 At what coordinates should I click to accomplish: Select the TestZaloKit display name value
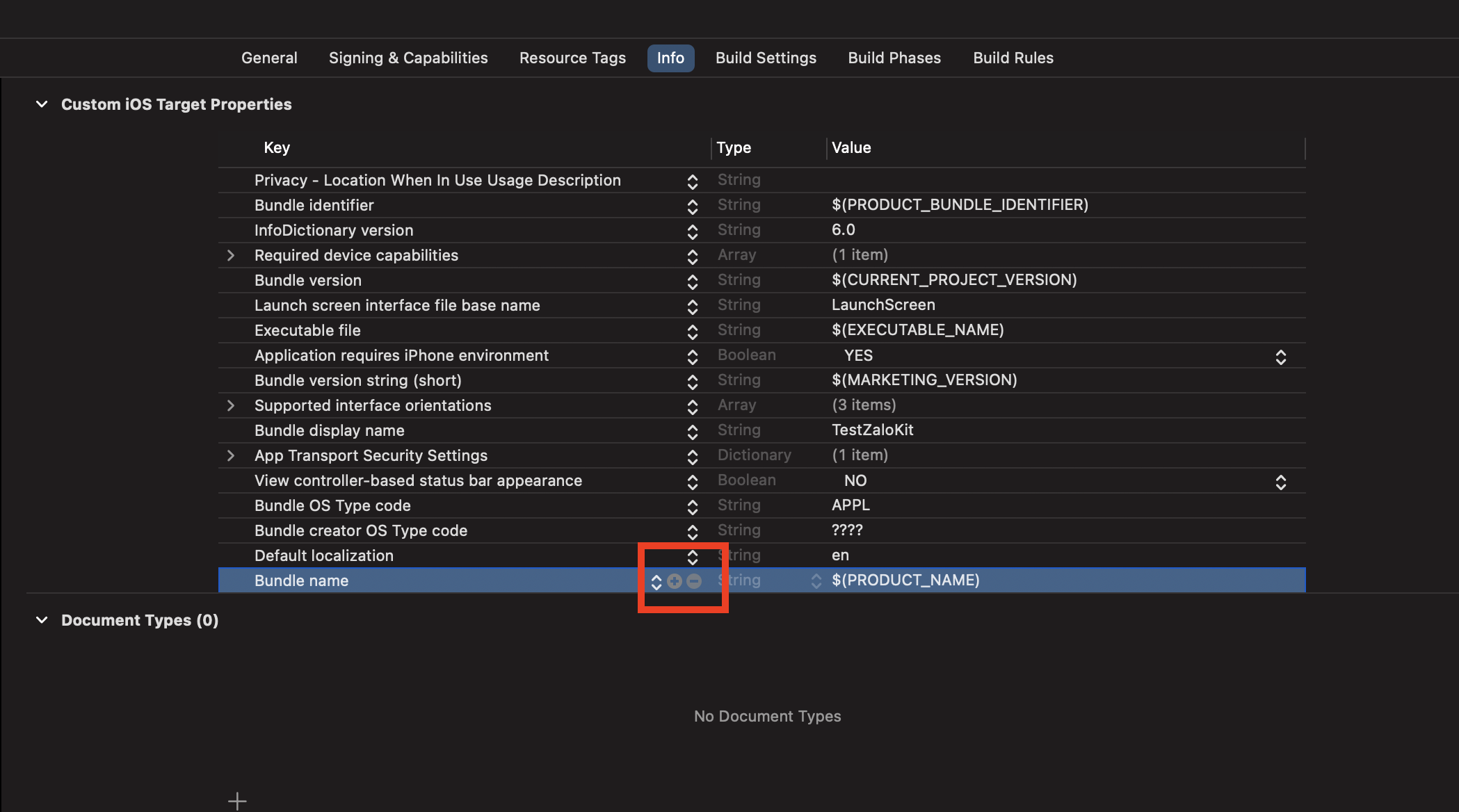coord(872,430)
